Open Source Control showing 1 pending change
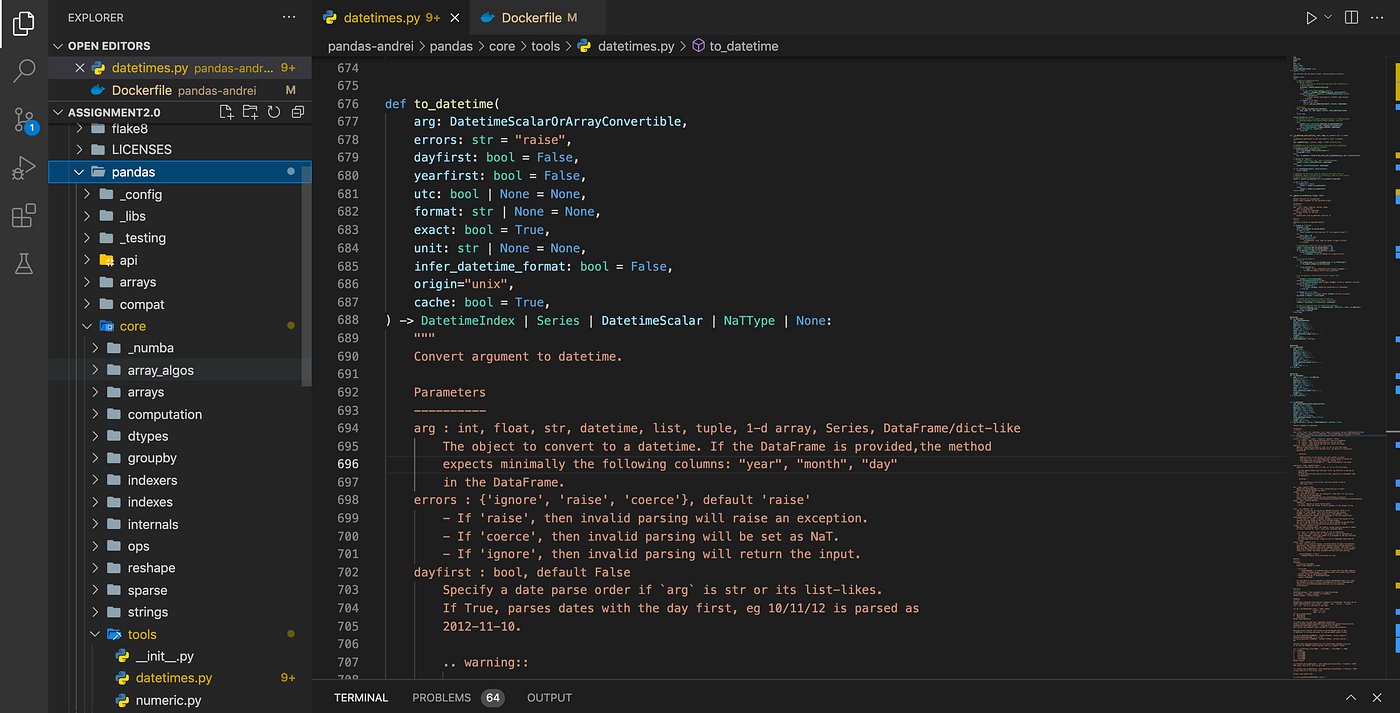Screen dimensions: 1400x713 [x=24, y=120]
